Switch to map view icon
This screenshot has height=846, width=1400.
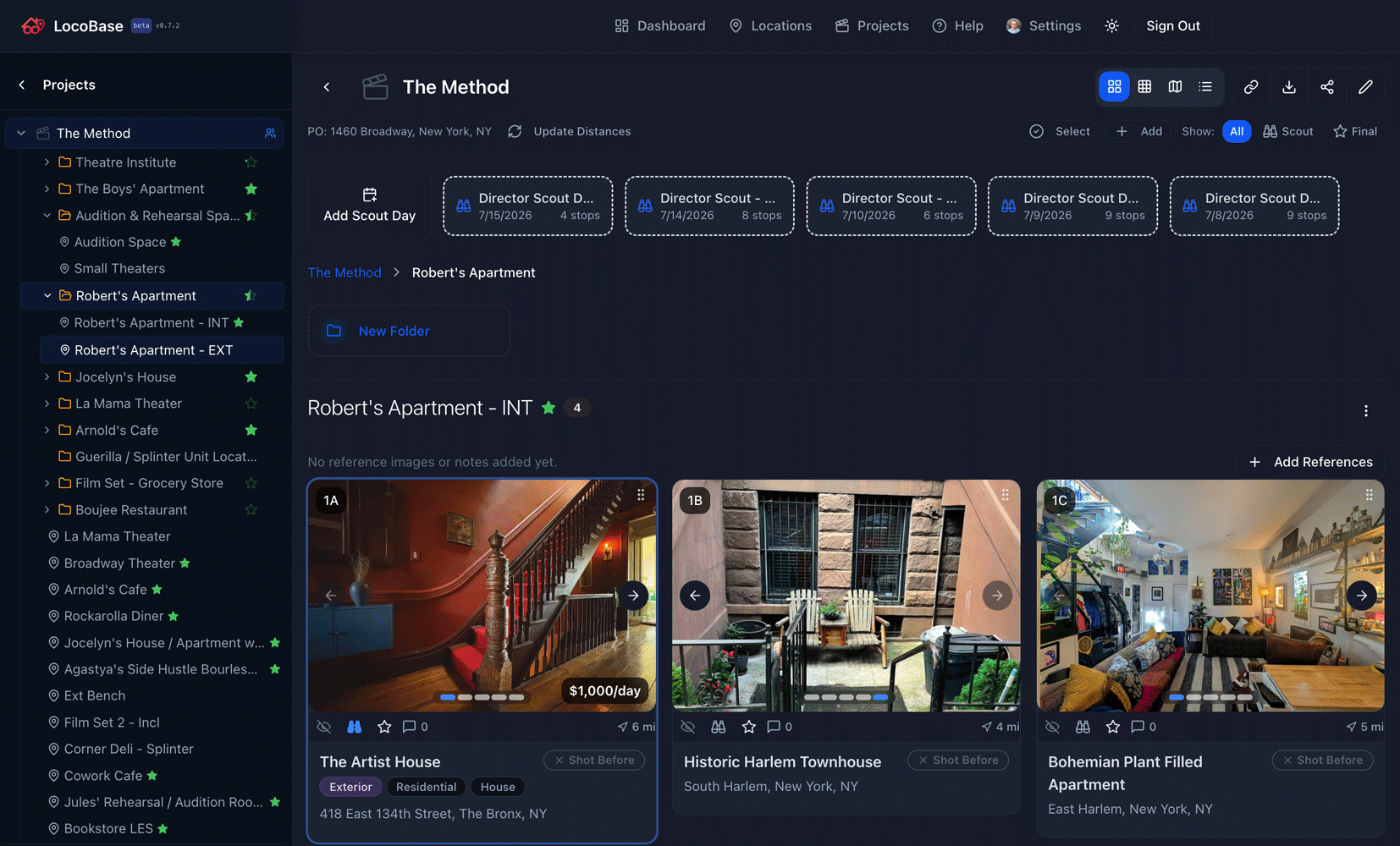pos(1175,86)
